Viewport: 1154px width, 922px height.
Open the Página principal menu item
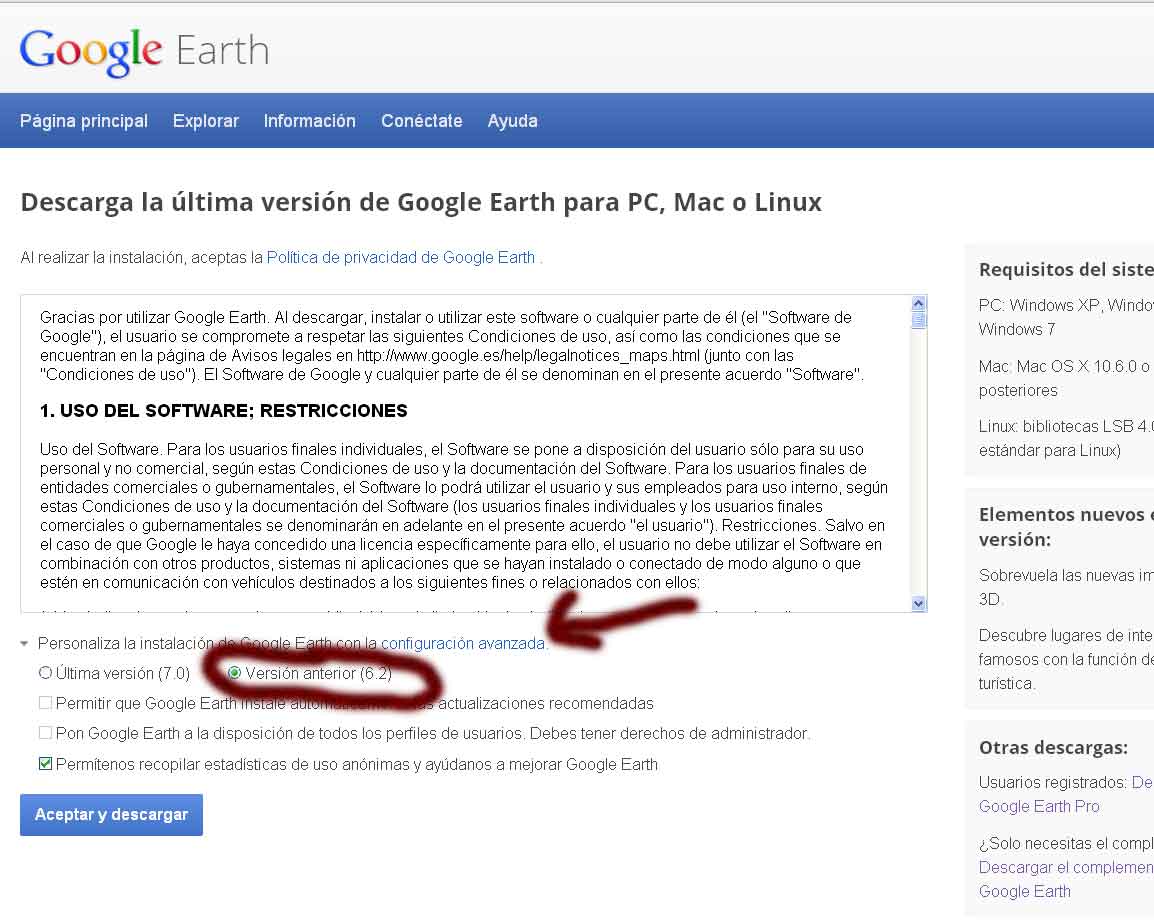[x=84, y=121]
